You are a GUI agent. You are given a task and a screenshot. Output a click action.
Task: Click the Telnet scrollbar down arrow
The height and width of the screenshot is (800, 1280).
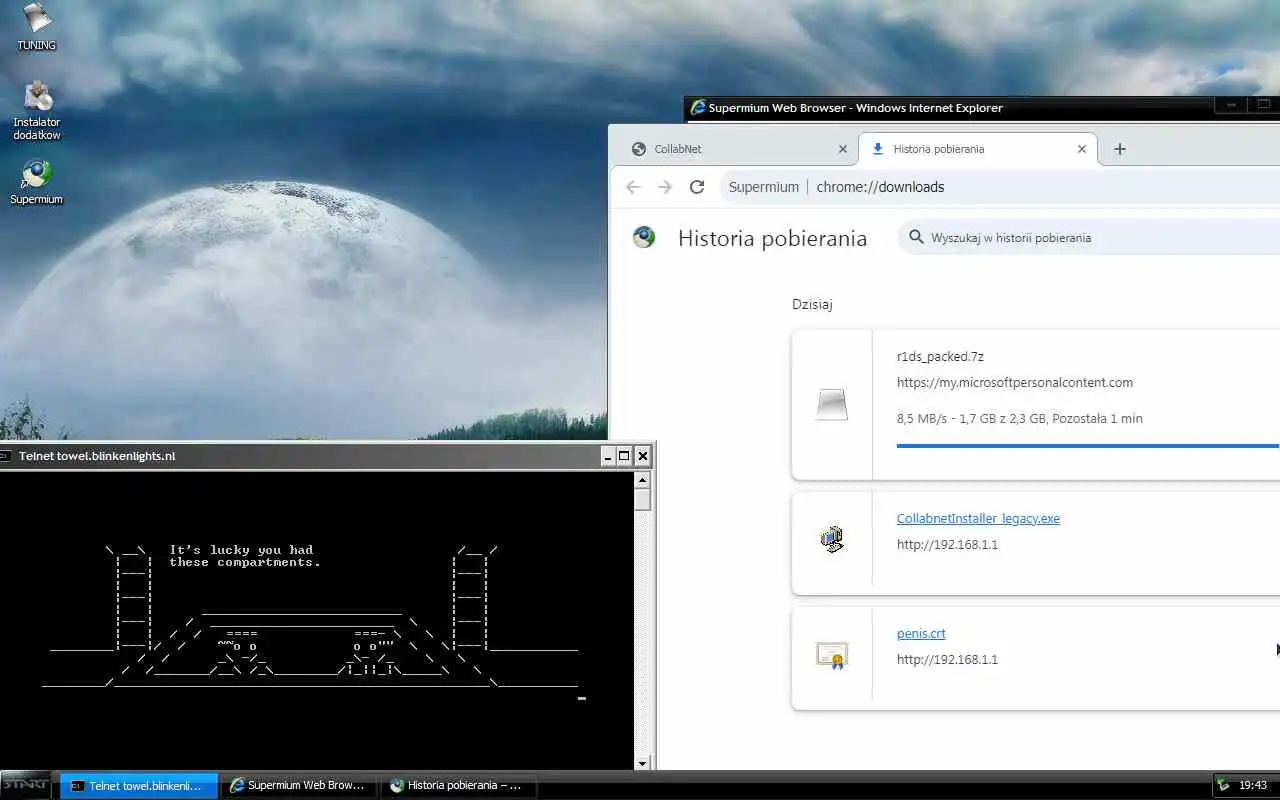643,763
